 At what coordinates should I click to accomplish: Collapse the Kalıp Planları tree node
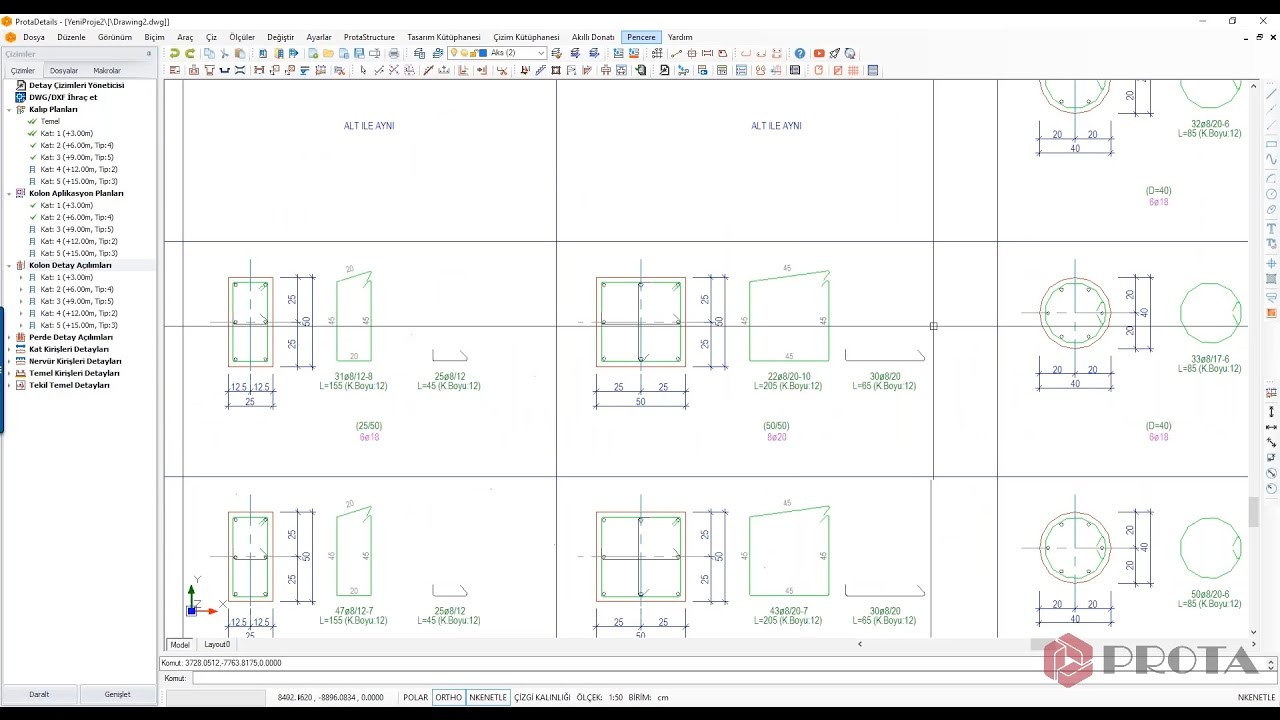9,109
